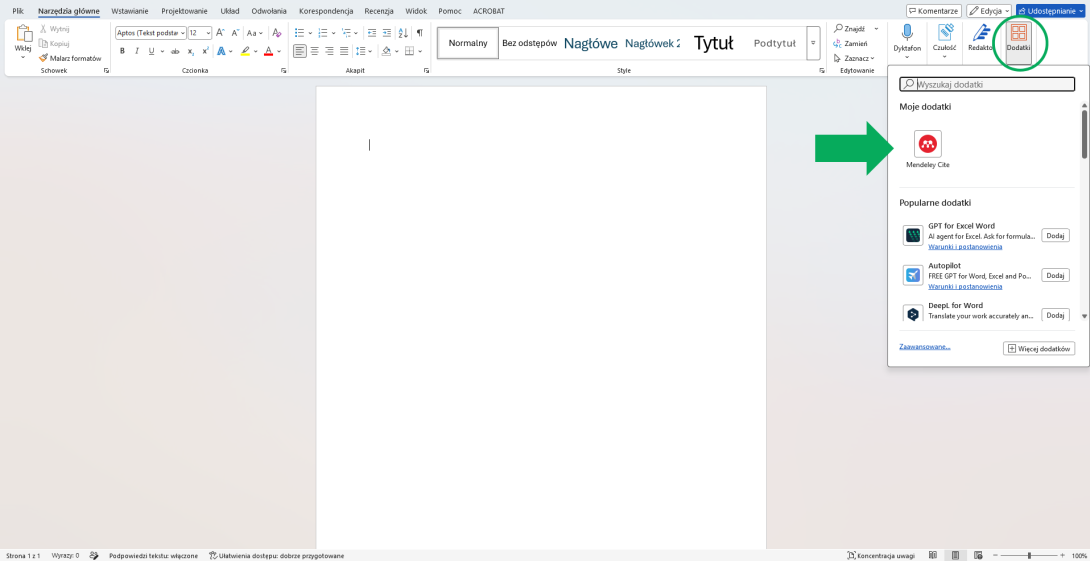Screen dimensions: 1090x561
Task: Apply the Tytuł style from the gallery
Action: point(713,43)
